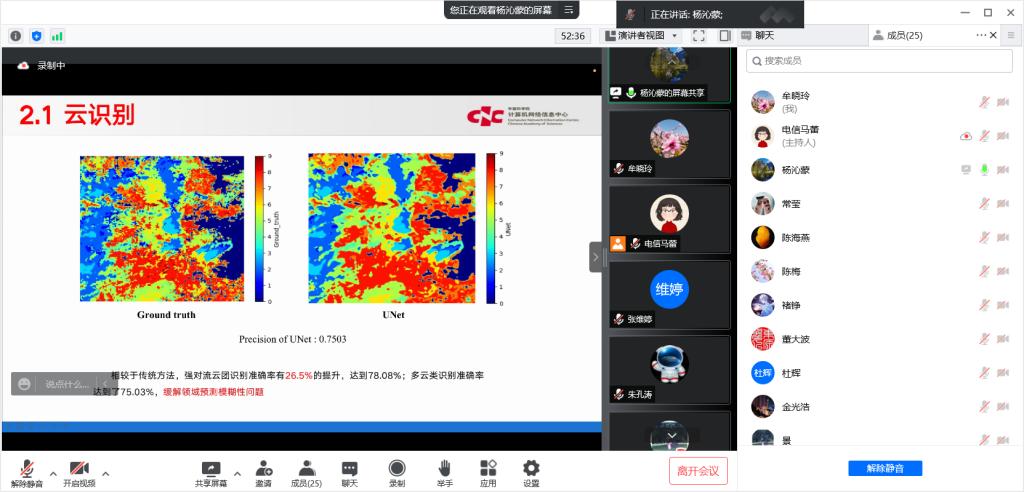Select 杨沁蒙的屏幕共享 thumbnail
This screenshot has width=1024, height=492.
(x=669, y=74)
